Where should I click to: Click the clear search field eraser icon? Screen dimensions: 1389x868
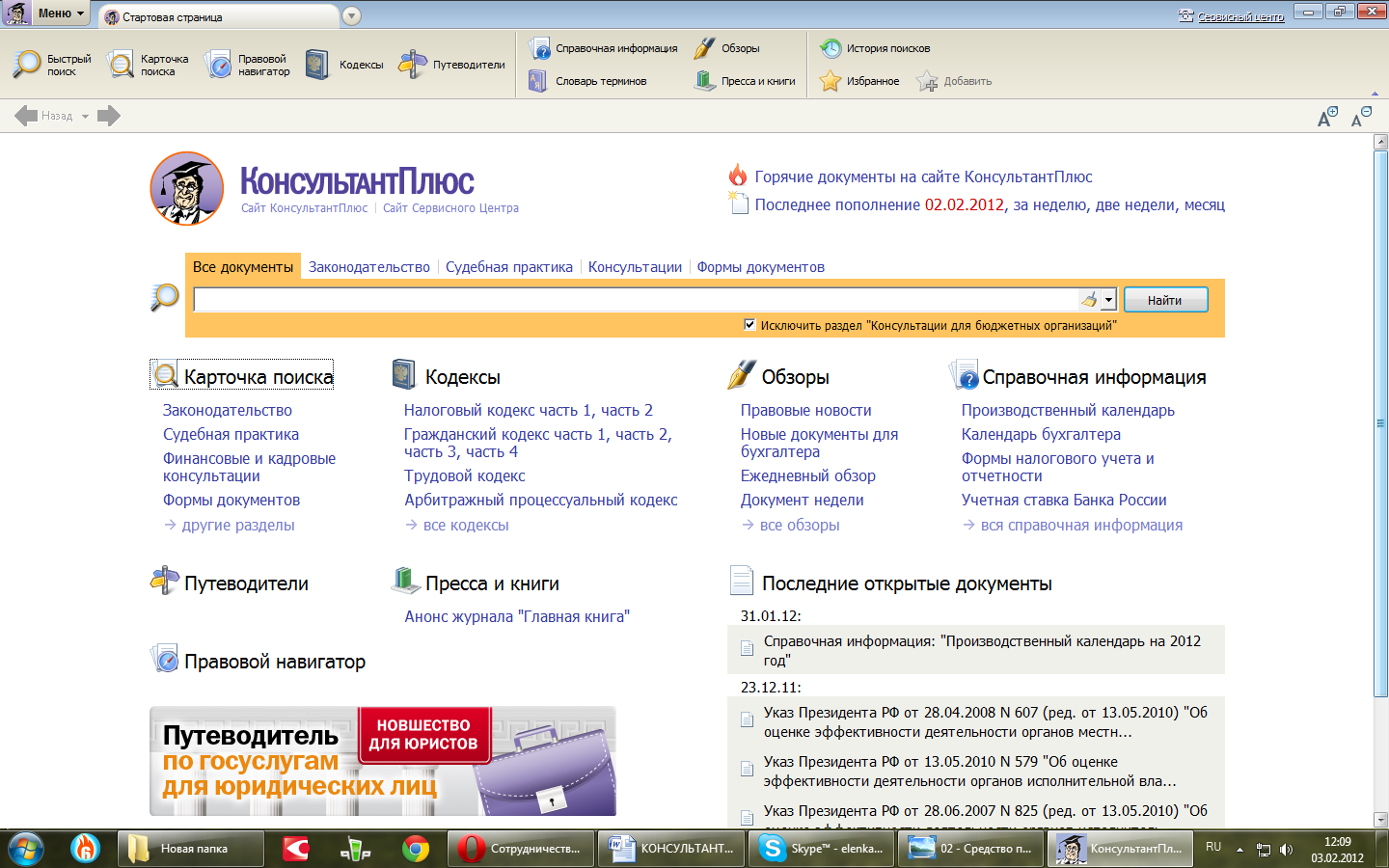click(x=1089, y=300)
